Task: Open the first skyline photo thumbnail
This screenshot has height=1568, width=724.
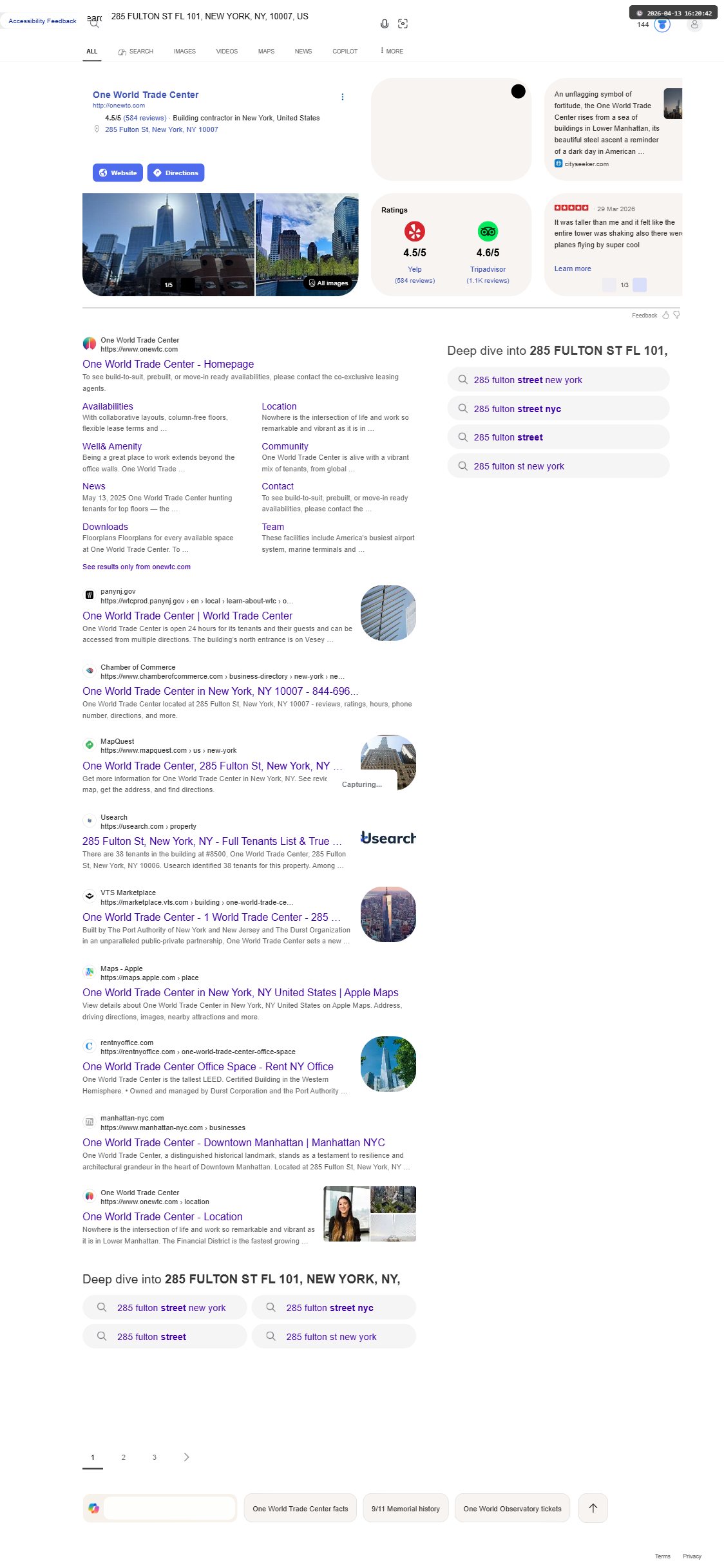Action: pyautogui.click(x=168, y=245)
